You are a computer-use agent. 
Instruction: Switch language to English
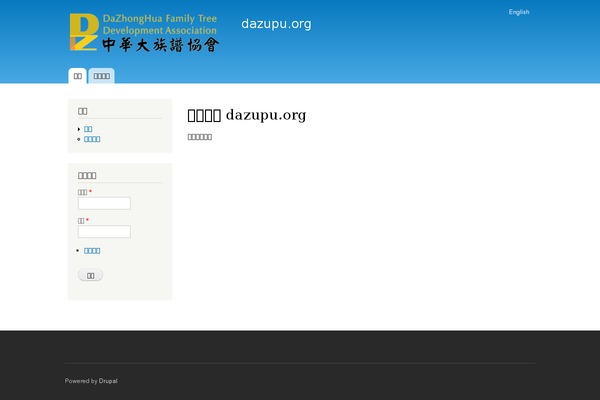(x=519, y=12)
